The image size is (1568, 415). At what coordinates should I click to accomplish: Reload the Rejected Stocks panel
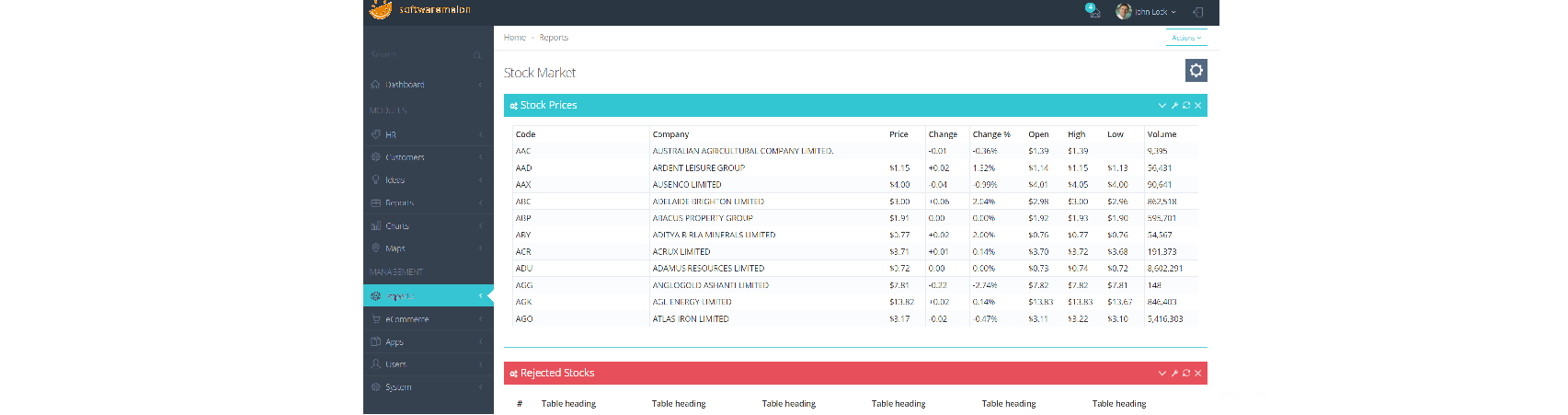pos(1186,373)
